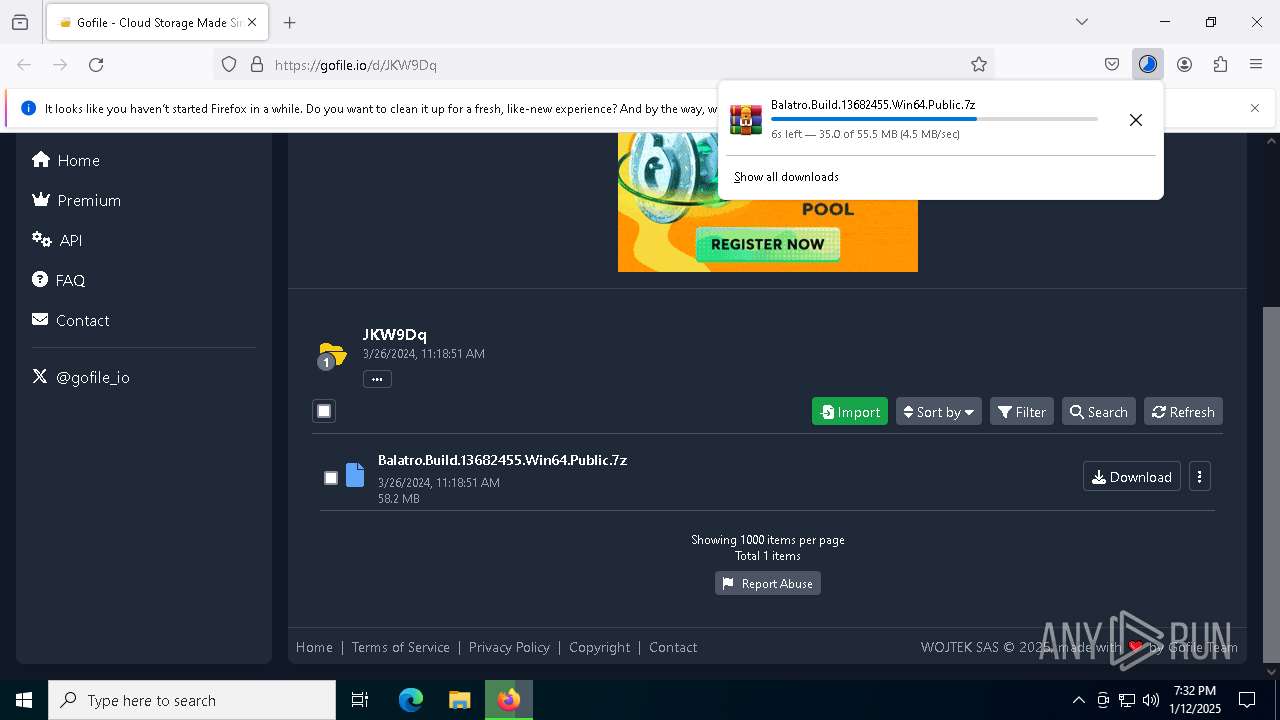The image size is (1280, 720).
Task: Open the Firefox account icon
Action: click(x=1184, y=65)
